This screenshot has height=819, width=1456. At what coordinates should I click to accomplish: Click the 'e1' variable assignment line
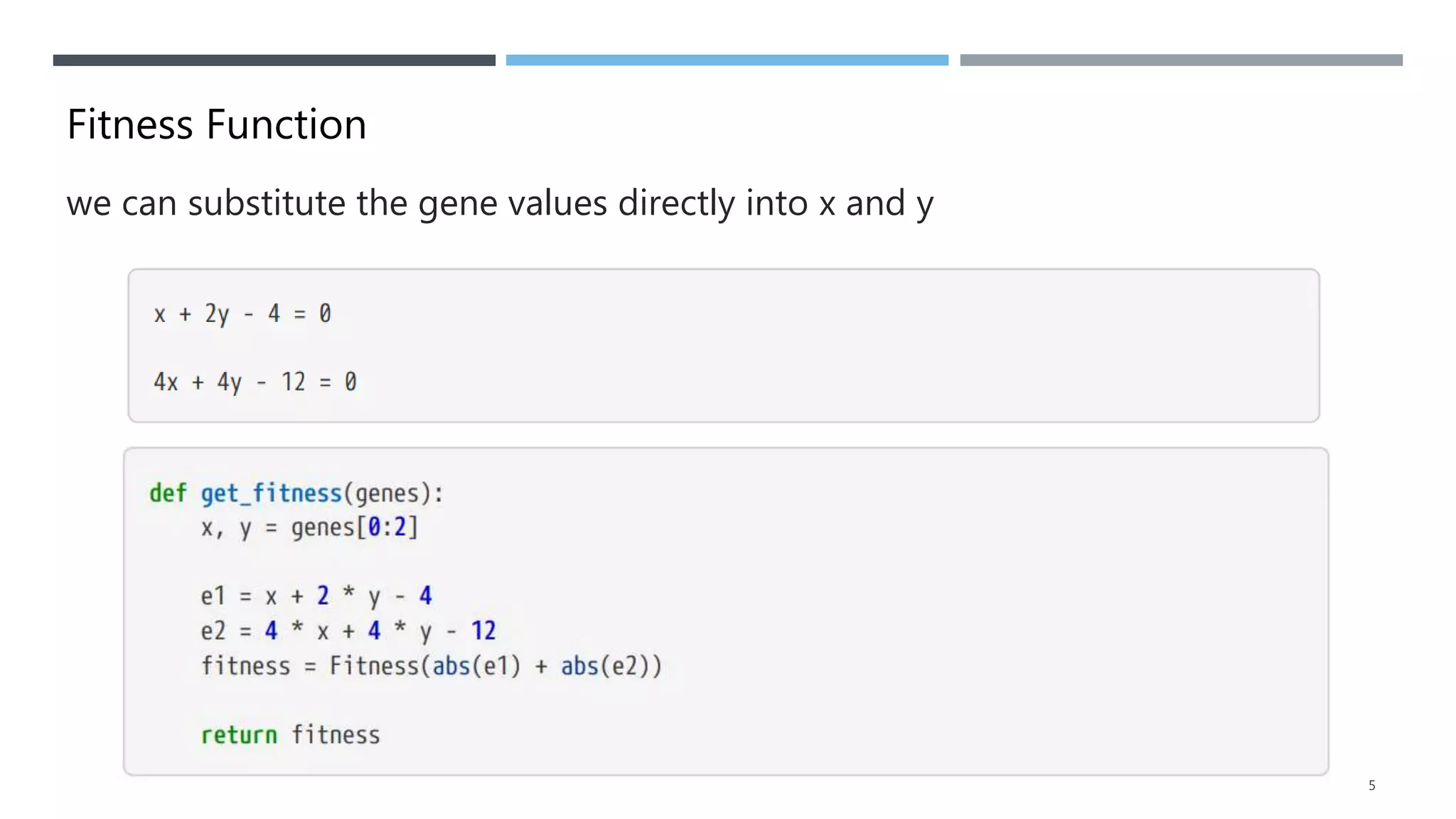pos(316,596)
